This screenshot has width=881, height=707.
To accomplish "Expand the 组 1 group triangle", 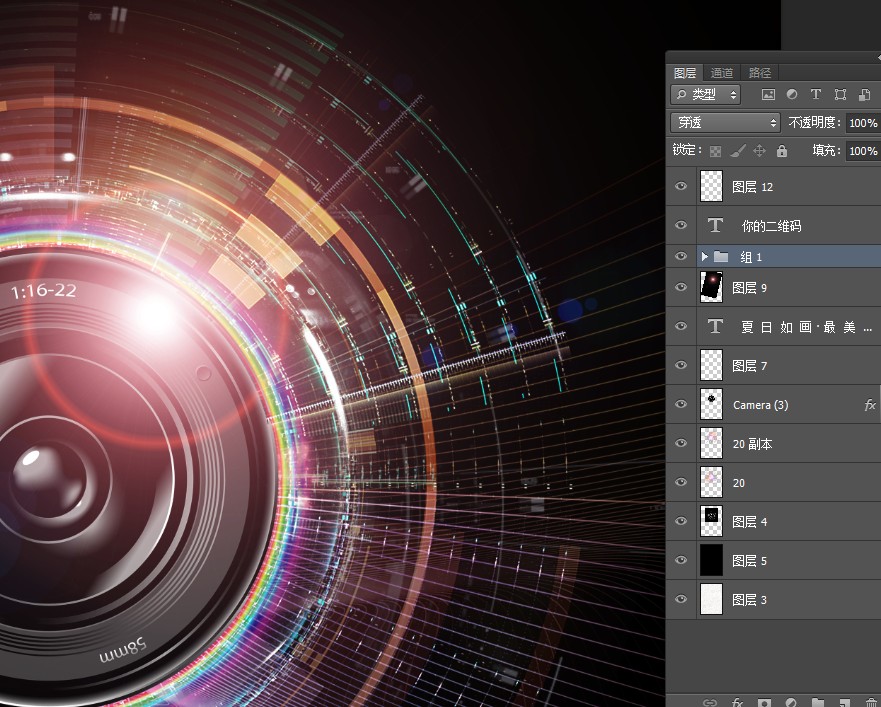I will pos(704,257).
